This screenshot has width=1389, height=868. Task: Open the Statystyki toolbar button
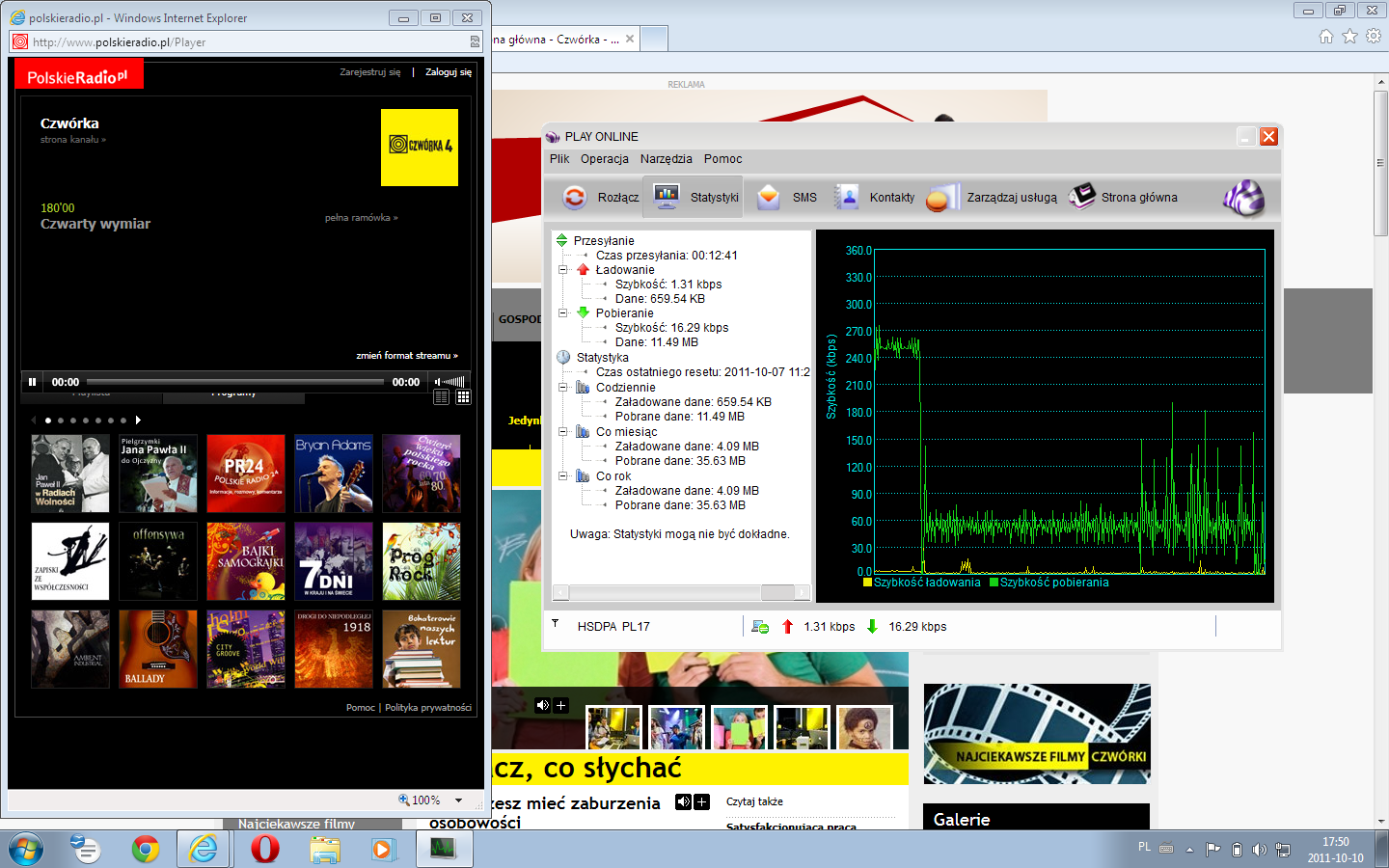pyautogui.click(x=694, y=197)
